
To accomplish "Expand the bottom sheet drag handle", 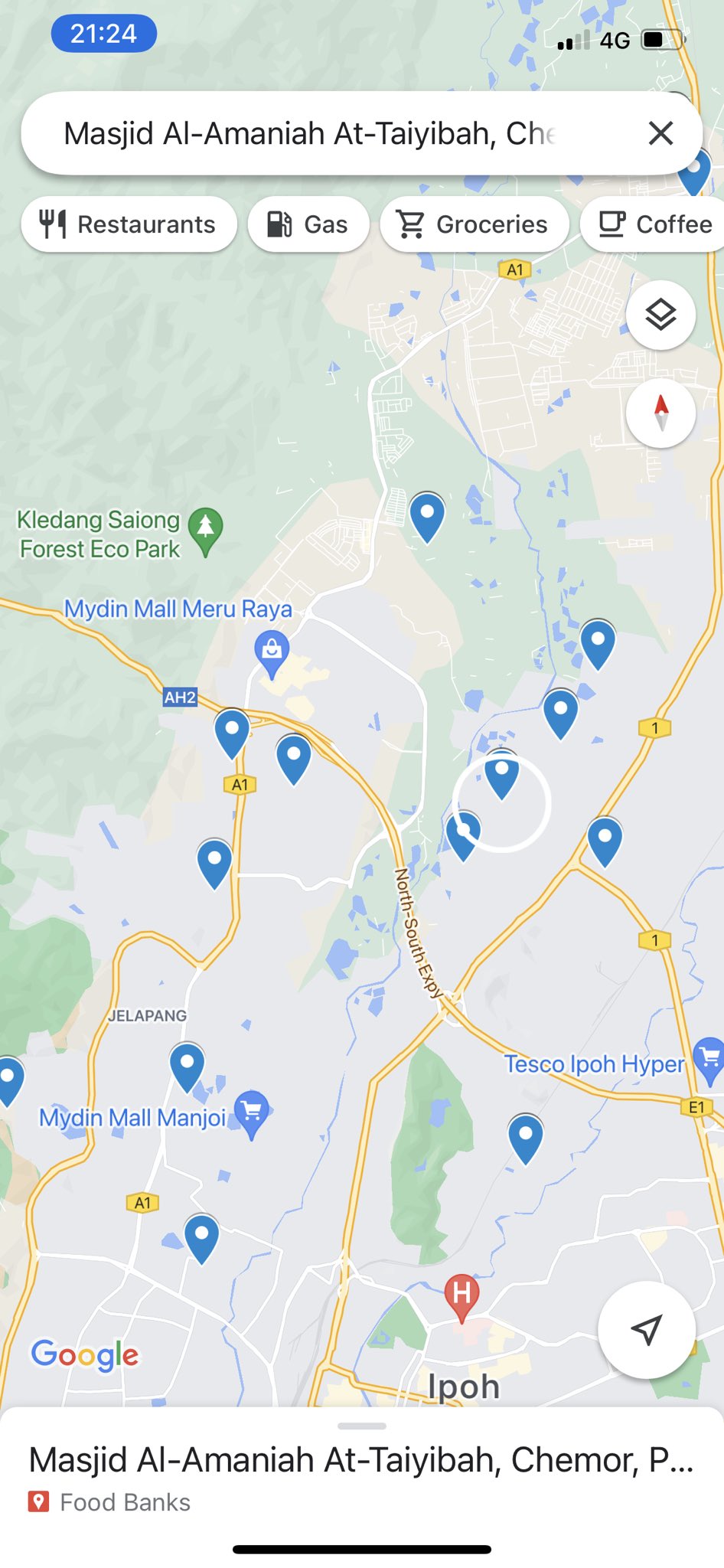I will [362, 1426].
